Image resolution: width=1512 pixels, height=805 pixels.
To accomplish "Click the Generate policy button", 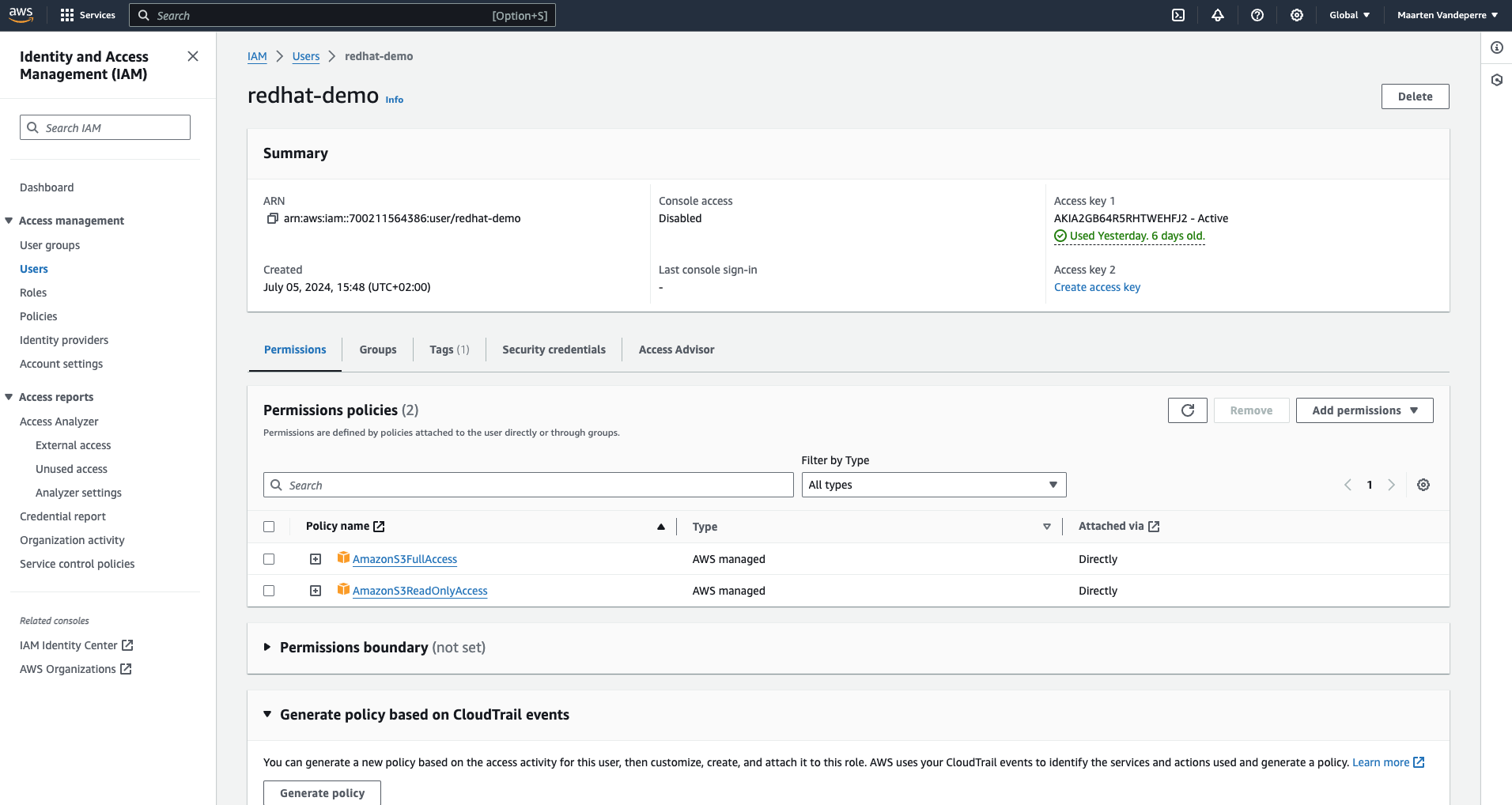I will coord(322,792).
